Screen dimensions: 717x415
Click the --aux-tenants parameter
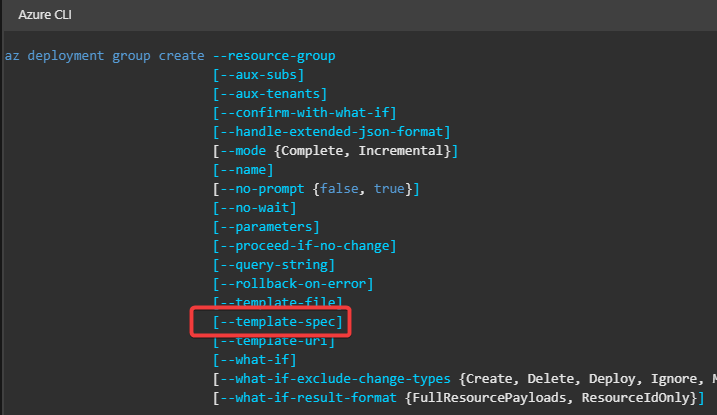(270, 94)
